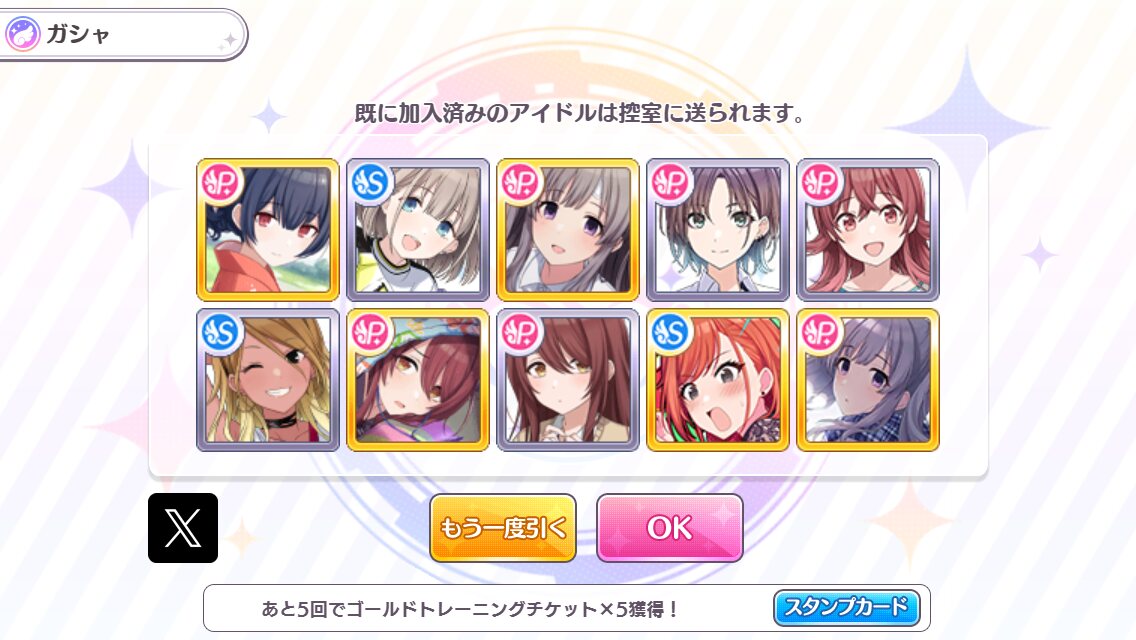Image resolution: width=1136 pixels, height=640 pixels.
Task: Select the orange-haired blushing S card
Action: coord(718,380)
